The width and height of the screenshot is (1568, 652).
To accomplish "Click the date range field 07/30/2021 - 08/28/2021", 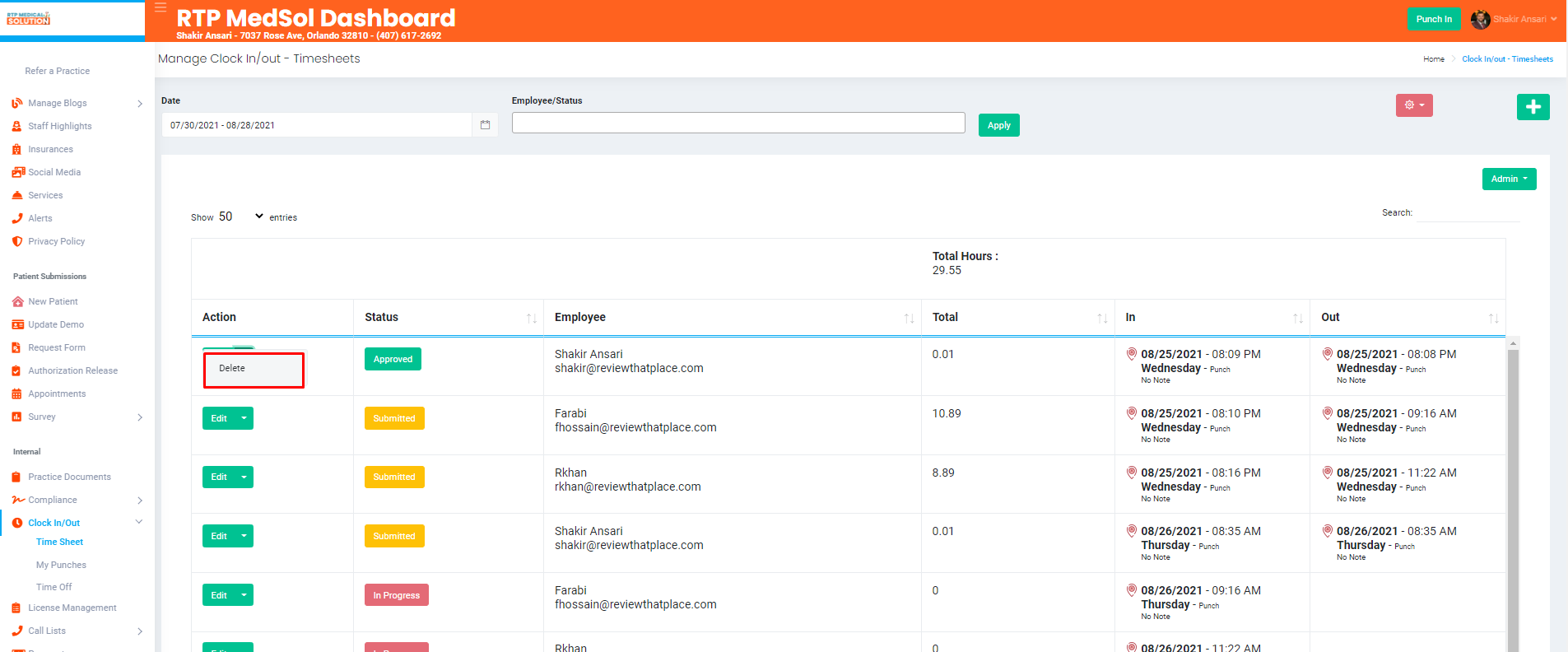I will pos(317,125).
